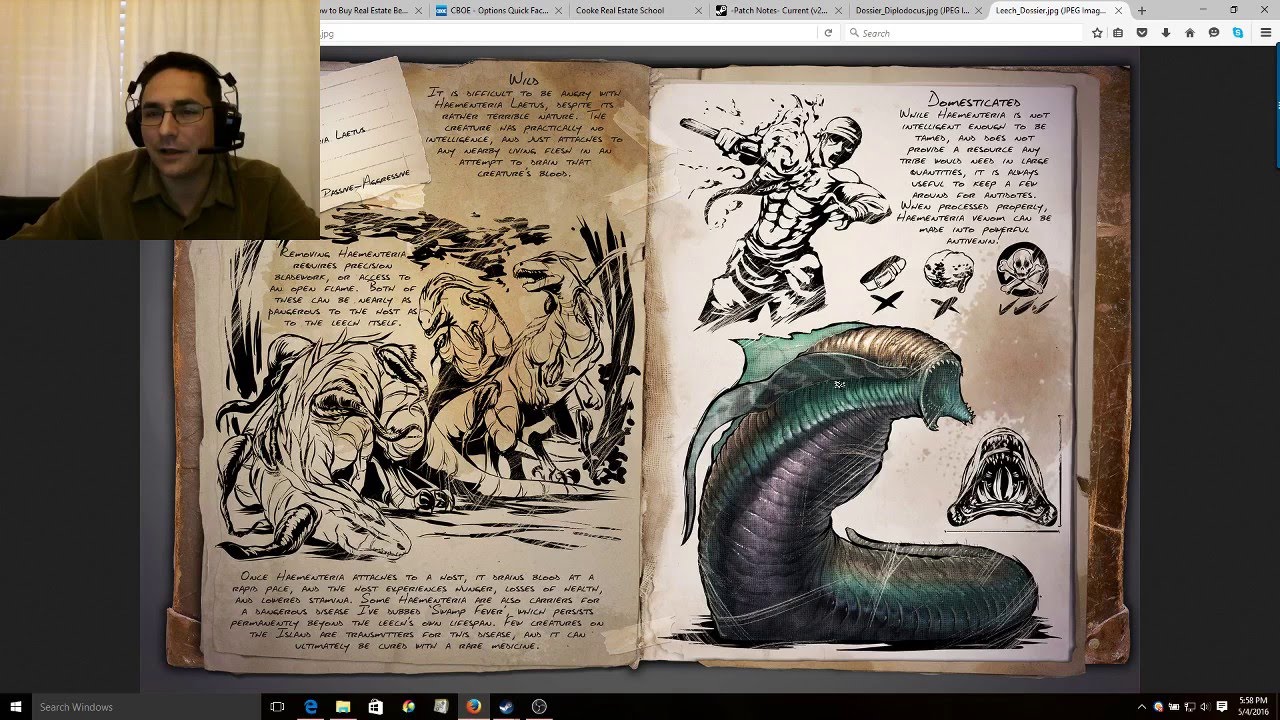The width and height of the screenshot is (1280, 720).
Task: Open the Downloads arrow icon
Action: (1166, 33)
